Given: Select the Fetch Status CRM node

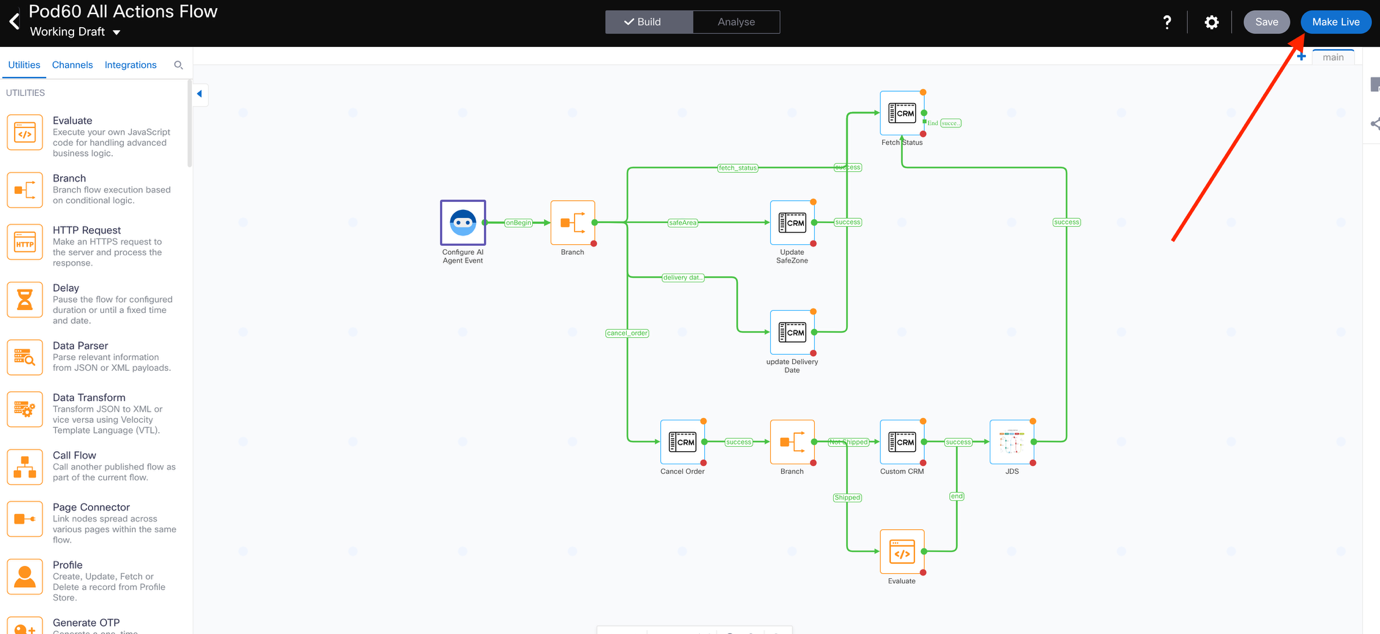Looking at the screenshot, I should [902, 113].
